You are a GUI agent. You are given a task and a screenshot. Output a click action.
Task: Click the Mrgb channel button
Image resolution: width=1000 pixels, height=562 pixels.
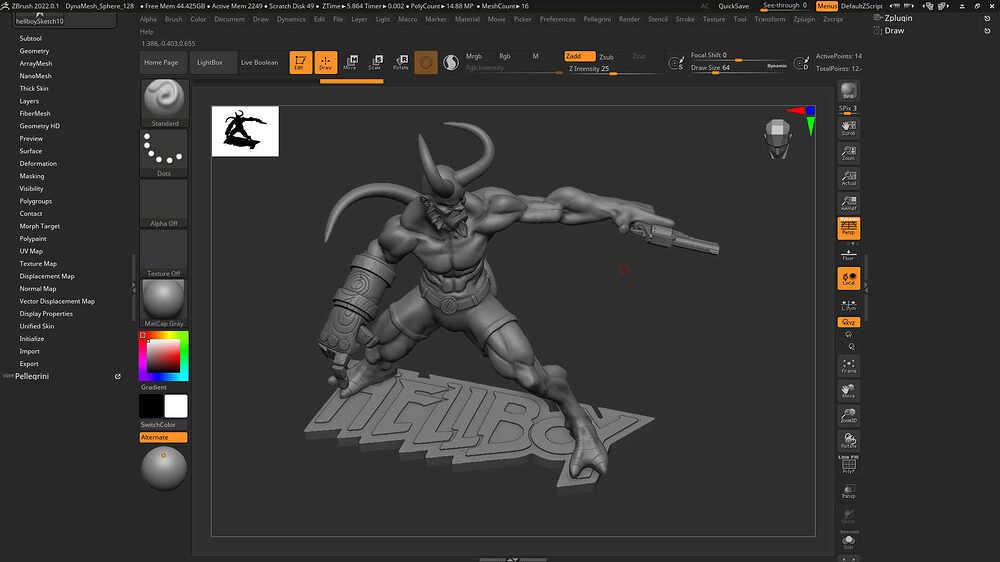point(474,56)
